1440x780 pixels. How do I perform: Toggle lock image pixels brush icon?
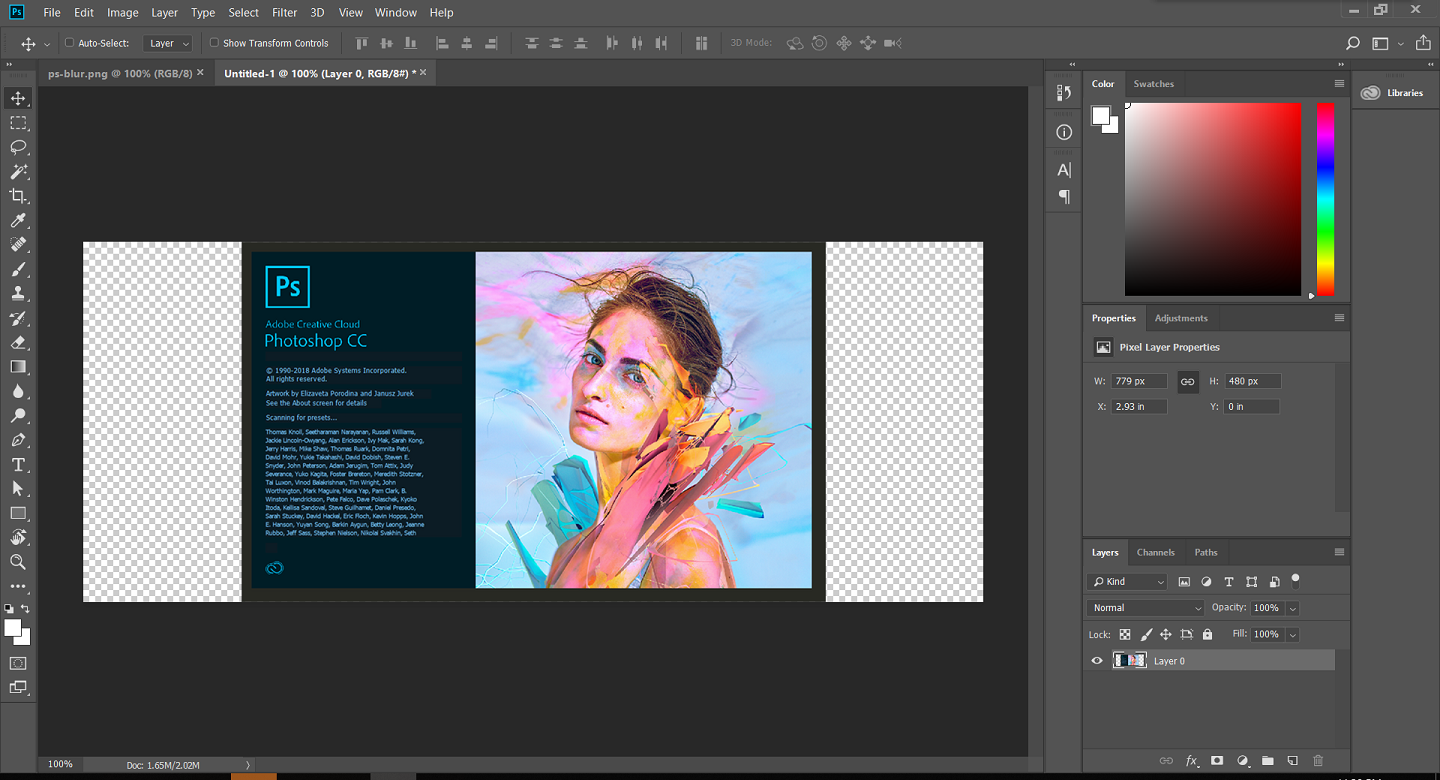click(1146, 634)
